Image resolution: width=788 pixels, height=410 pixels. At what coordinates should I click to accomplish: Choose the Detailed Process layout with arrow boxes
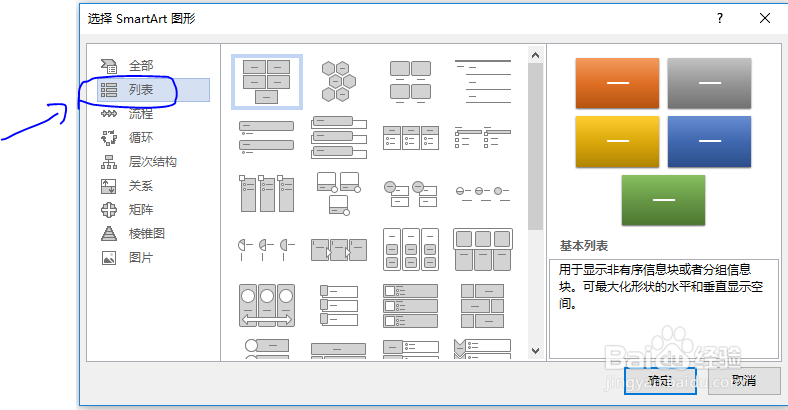pos(339,250)
